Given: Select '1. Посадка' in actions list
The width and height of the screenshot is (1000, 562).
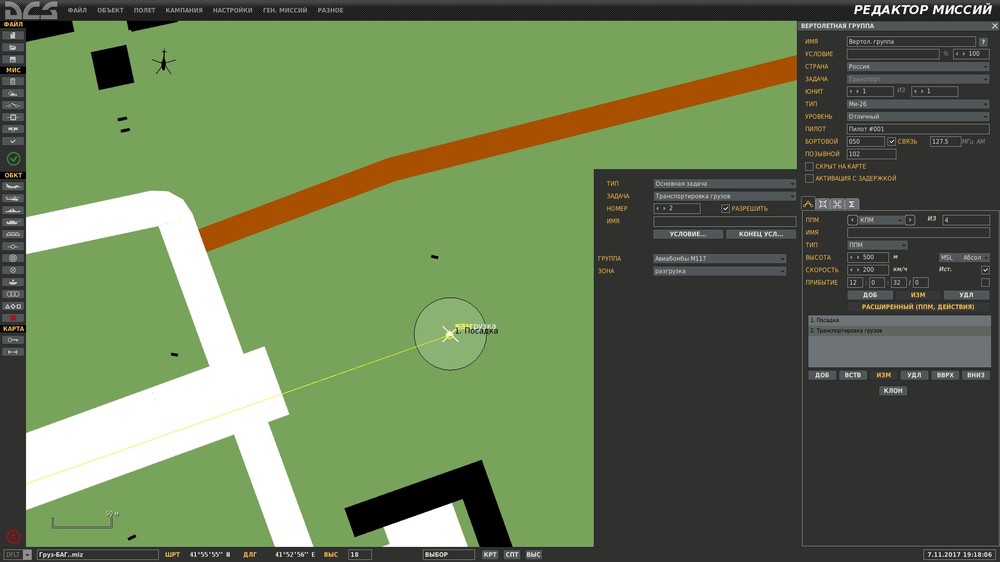Looking at the screenshot, I should [x=899, y=320].
